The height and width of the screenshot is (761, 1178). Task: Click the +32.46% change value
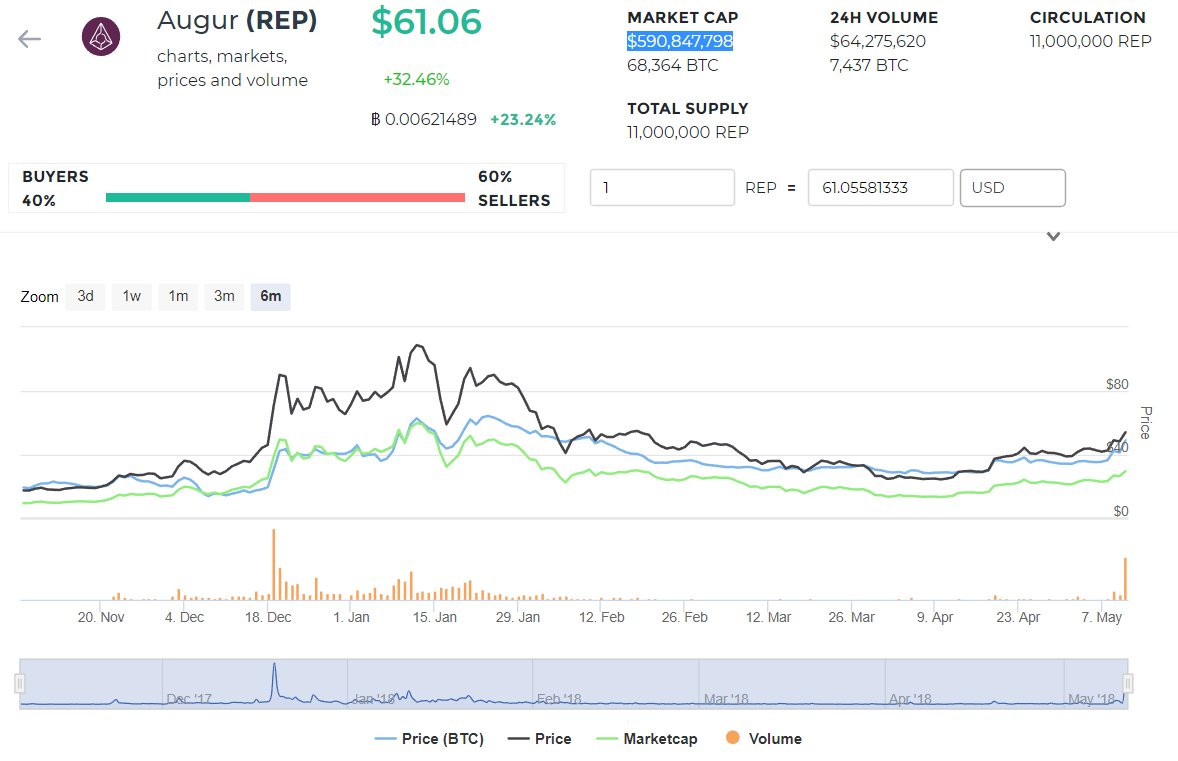tap(416, 80)
